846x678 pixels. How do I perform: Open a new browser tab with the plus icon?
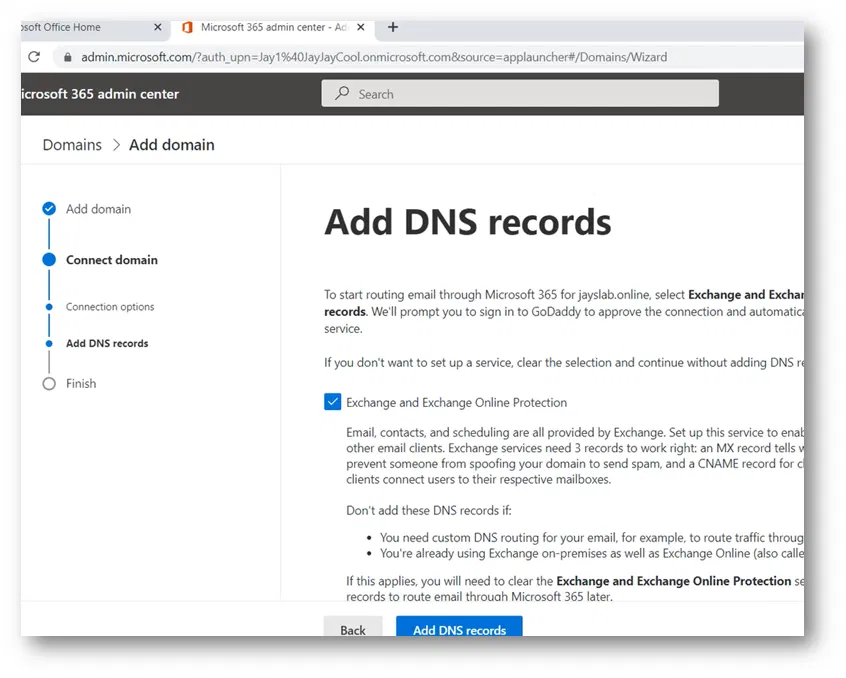pos(393,27)
